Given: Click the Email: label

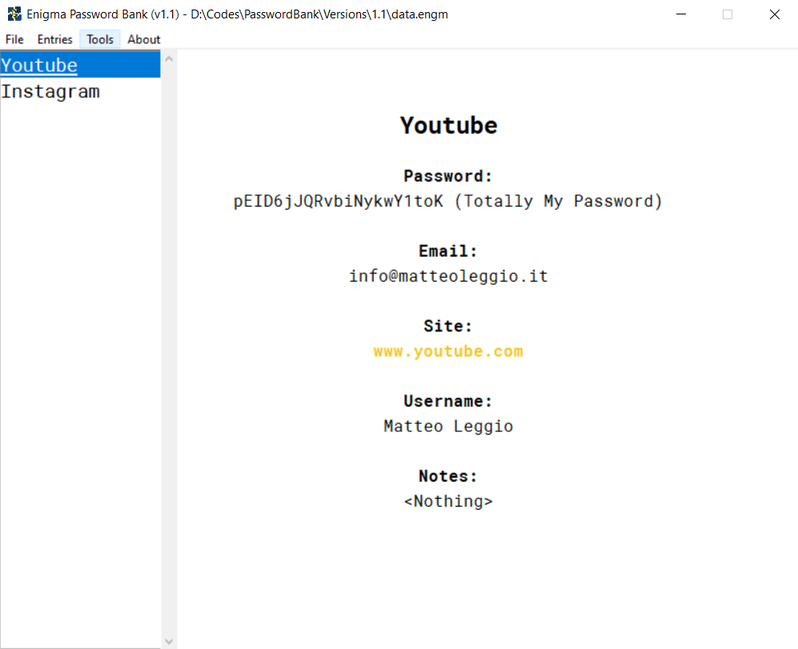Looking at the screenshot, I should click(448, 251).
